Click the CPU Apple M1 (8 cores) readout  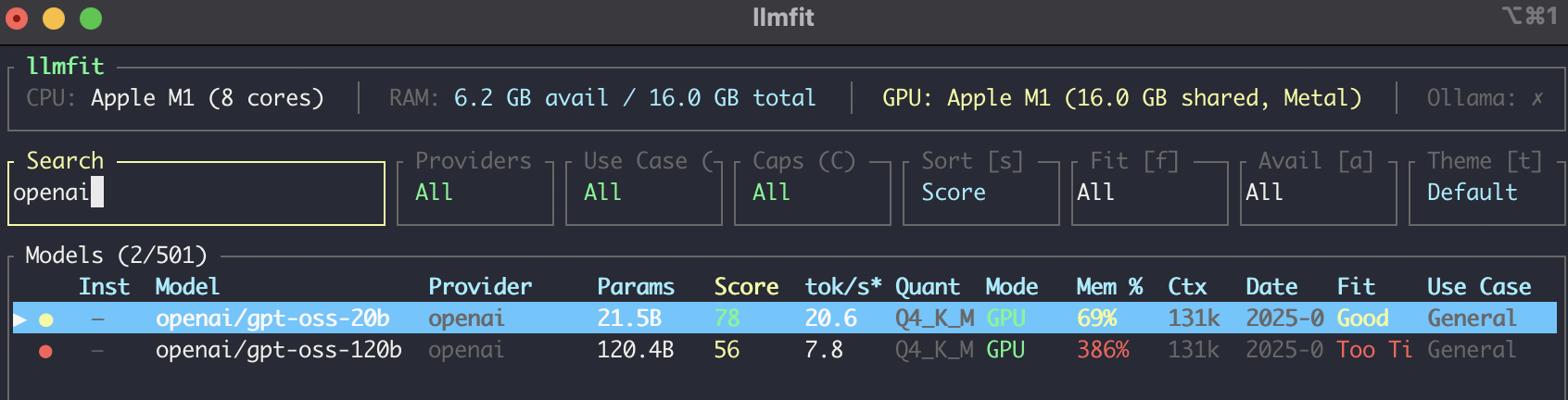[x=175, y=98]
